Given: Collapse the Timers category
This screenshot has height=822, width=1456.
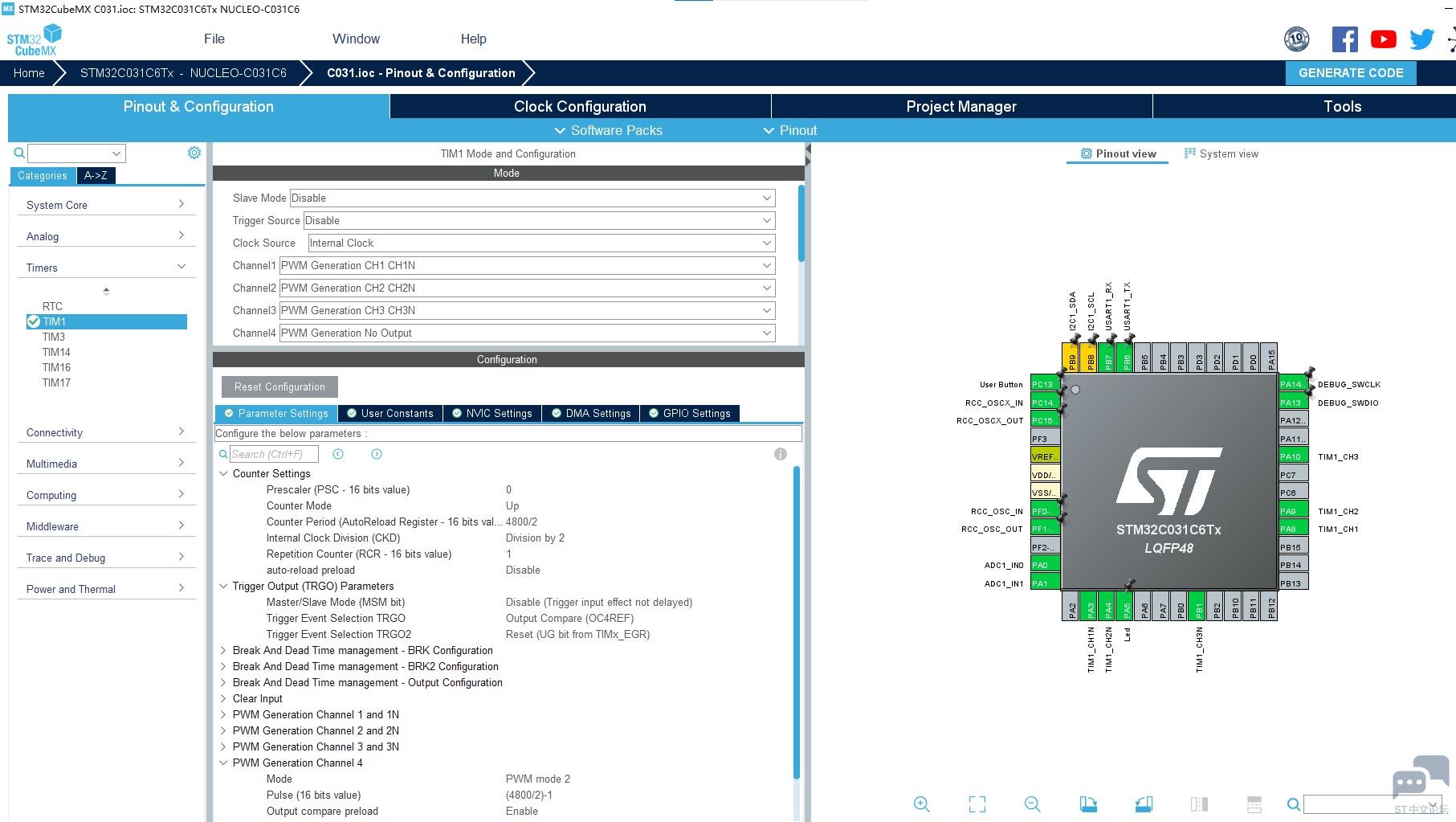Looking at the screenshot, I should (x=106, y=268).
